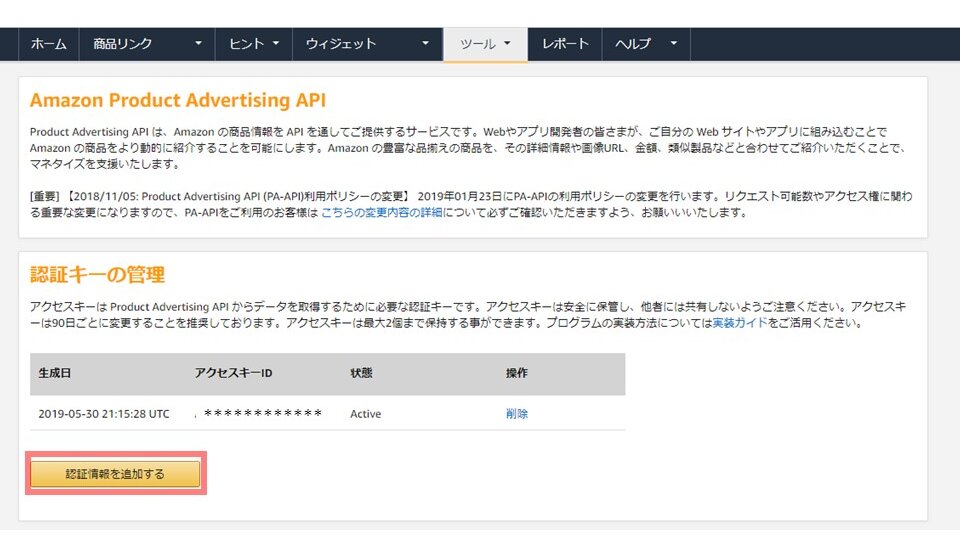The width and height of the screenshot is (960, 537).
Task: Open the レポート navigation item
Action: click(x=565, y=44)
